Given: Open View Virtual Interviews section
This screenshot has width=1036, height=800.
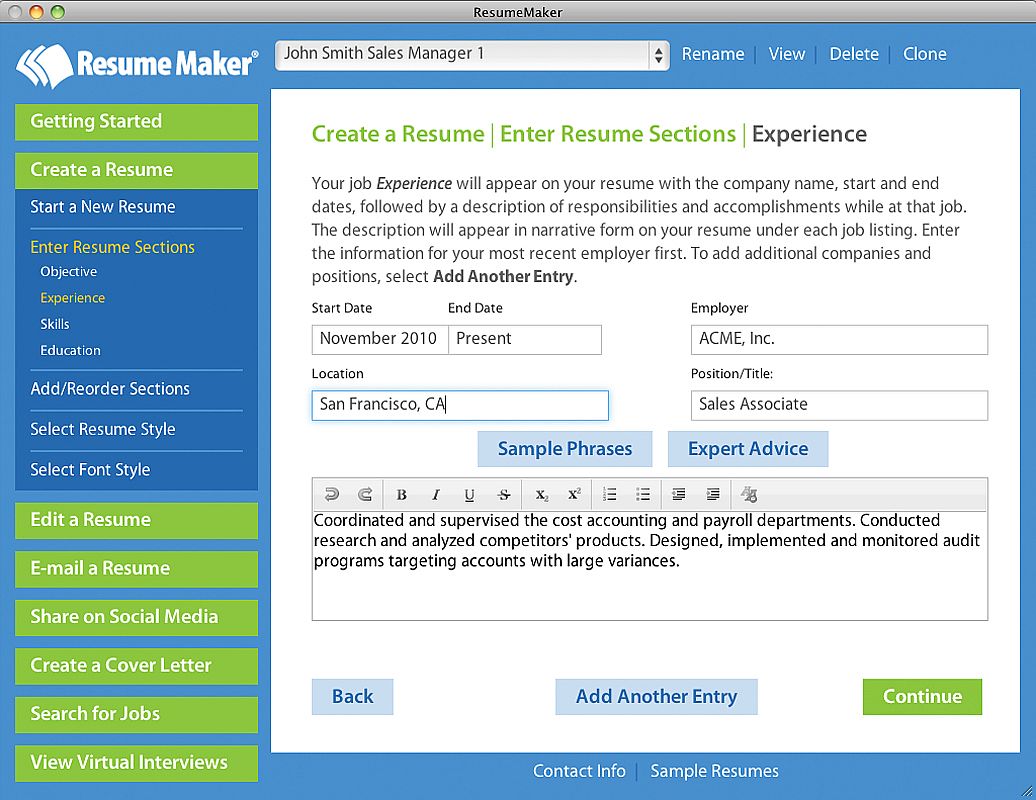Looking at the screenshot, I should point(136,763).
